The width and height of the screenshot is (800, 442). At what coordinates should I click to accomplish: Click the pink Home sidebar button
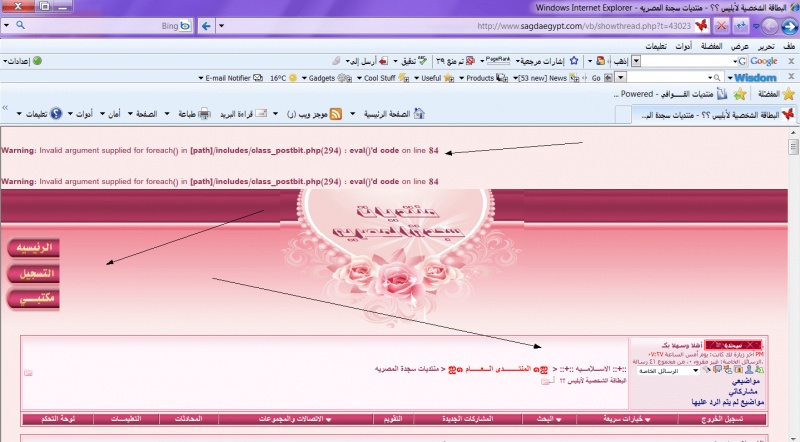pos(34,247)
